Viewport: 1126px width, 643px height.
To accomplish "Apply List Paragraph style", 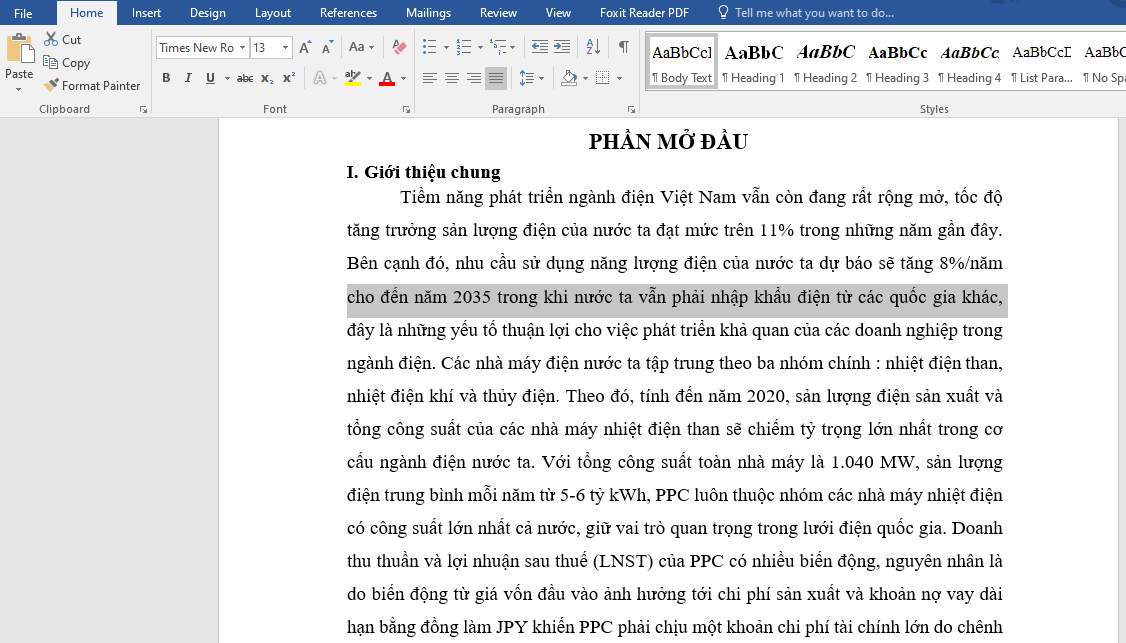I will (1041, 62).
